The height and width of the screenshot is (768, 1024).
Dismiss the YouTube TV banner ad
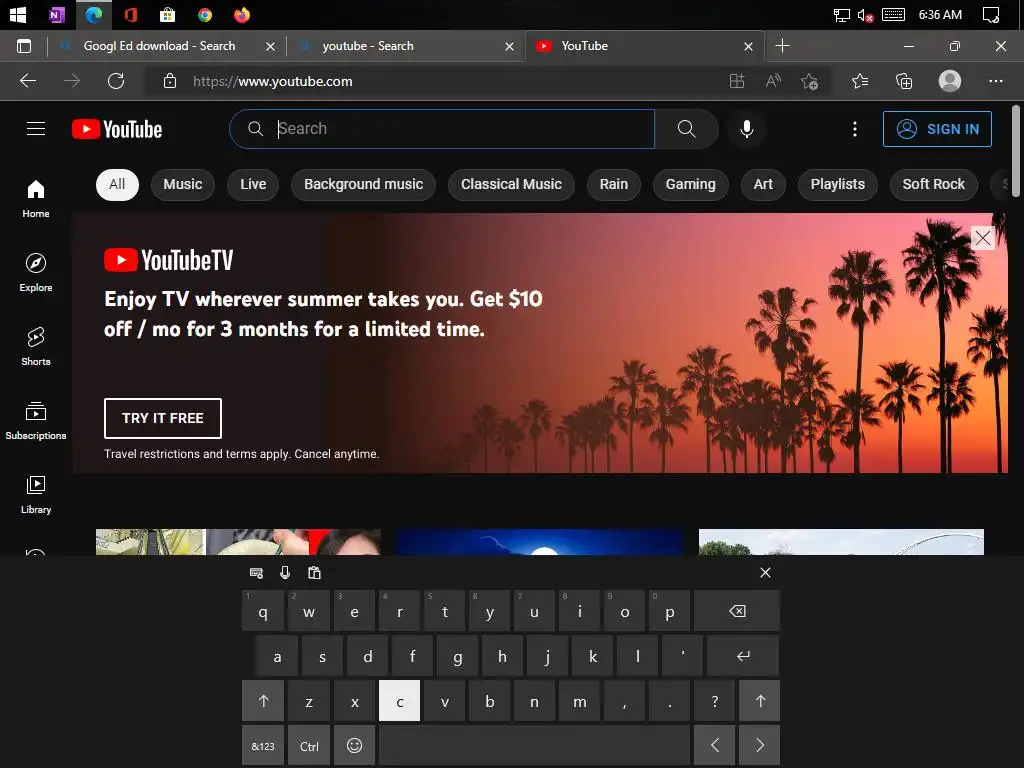point(982,238)
